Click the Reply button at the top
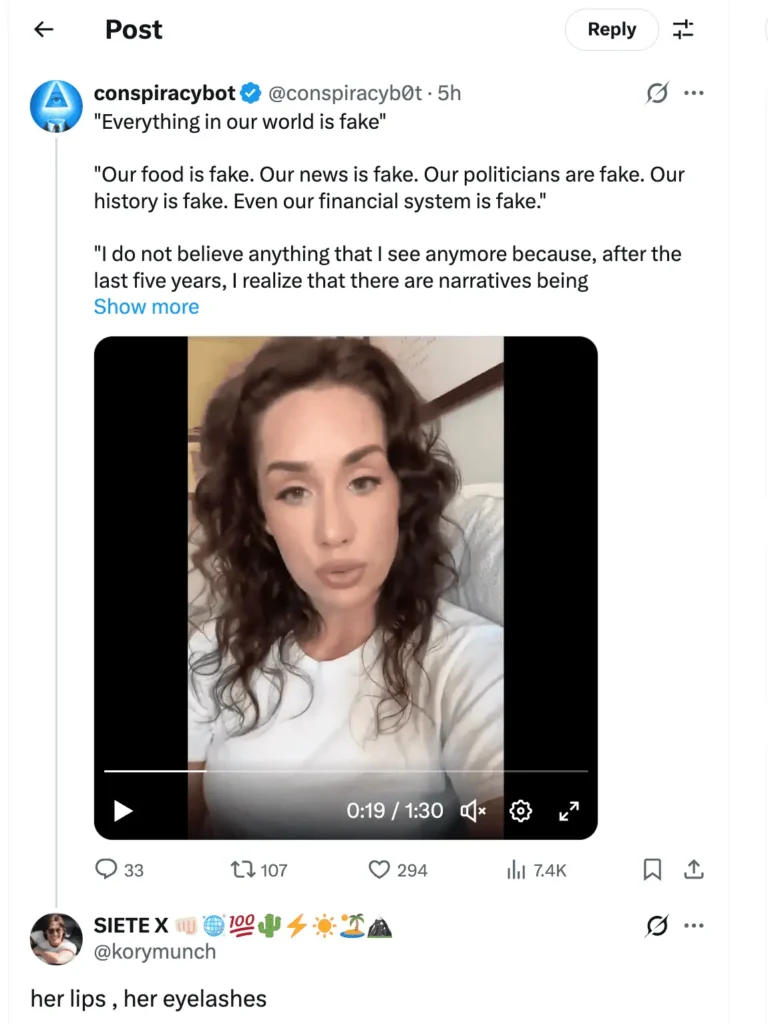 [x=611, y=29]
